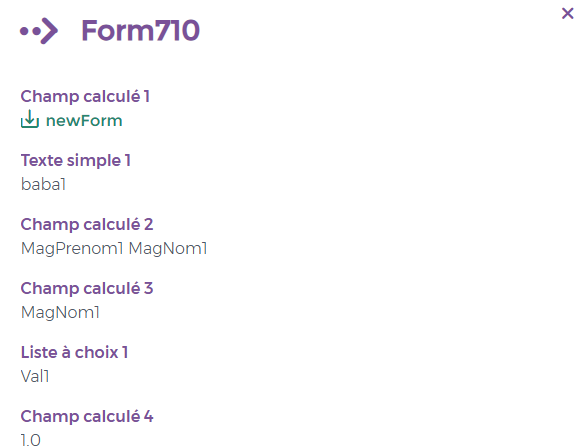Click the two dots of the logo
The height and width of the screenshot is (446, 580).
[x=30, y=31]
